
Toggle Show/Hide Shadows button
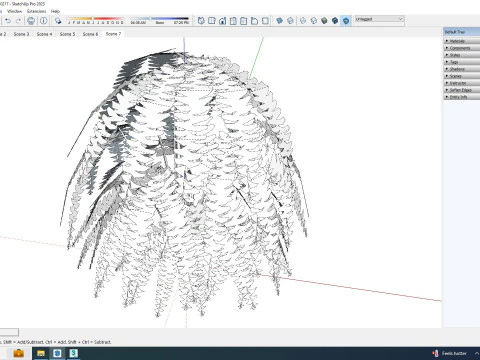(58, 21)
